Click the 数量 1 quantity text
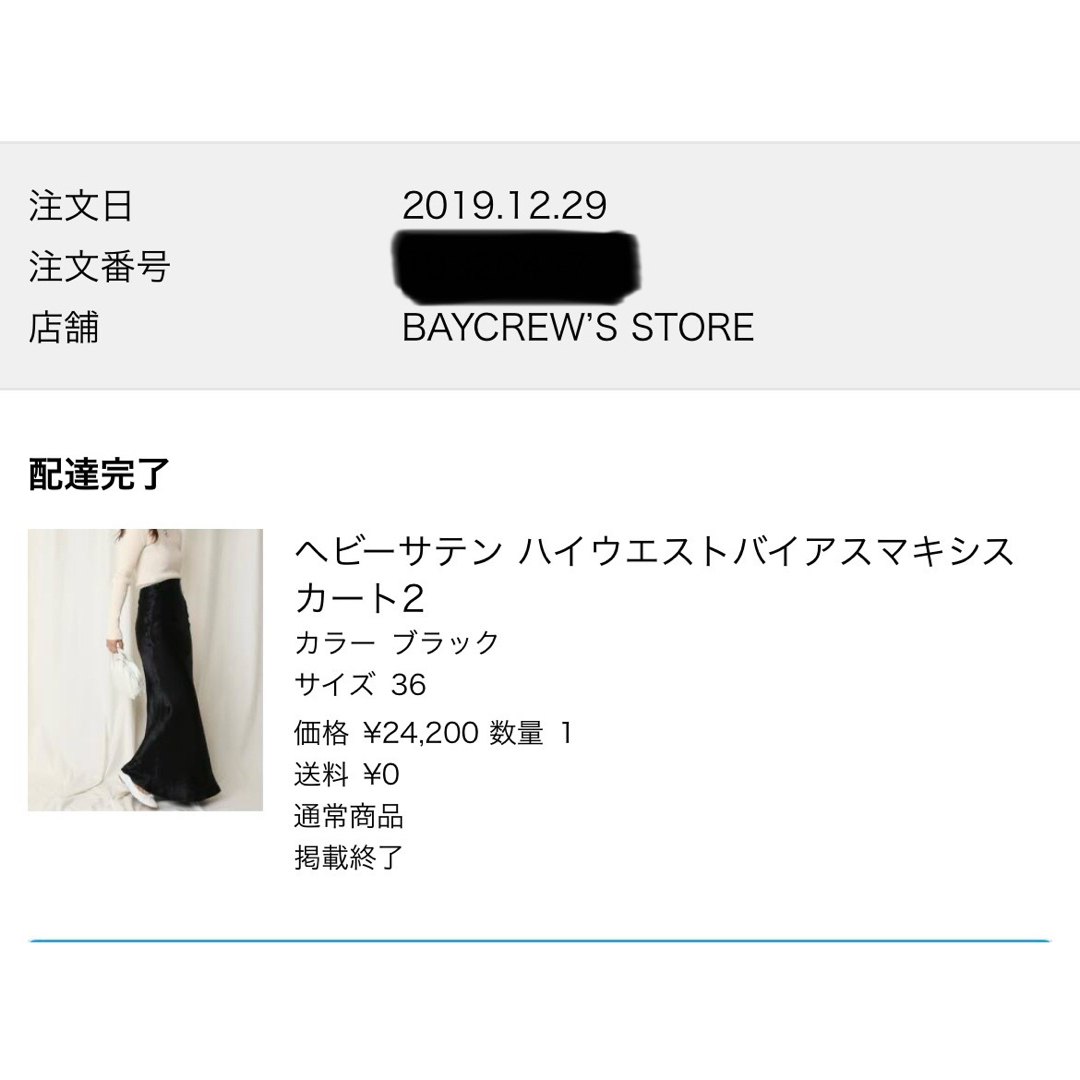 pyautogui.click(x=530, y=733)
